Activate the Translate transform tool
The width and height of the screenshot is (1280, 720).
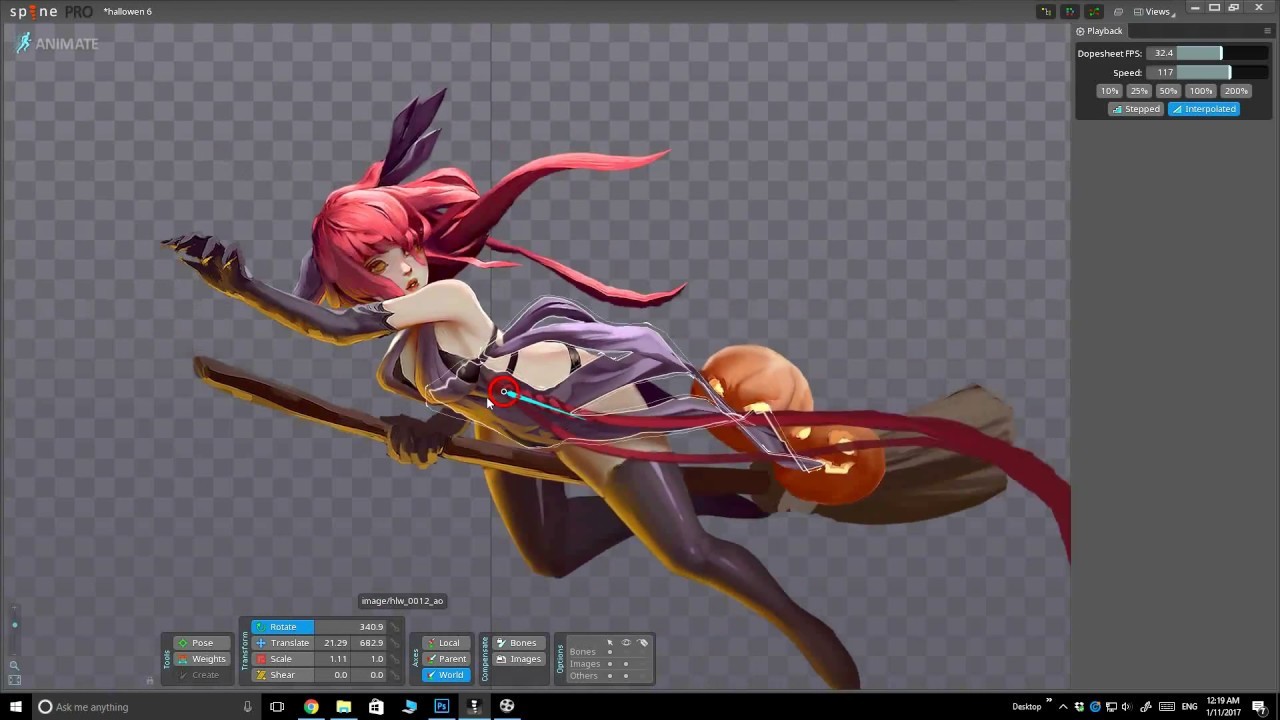[x=283, y=643]
